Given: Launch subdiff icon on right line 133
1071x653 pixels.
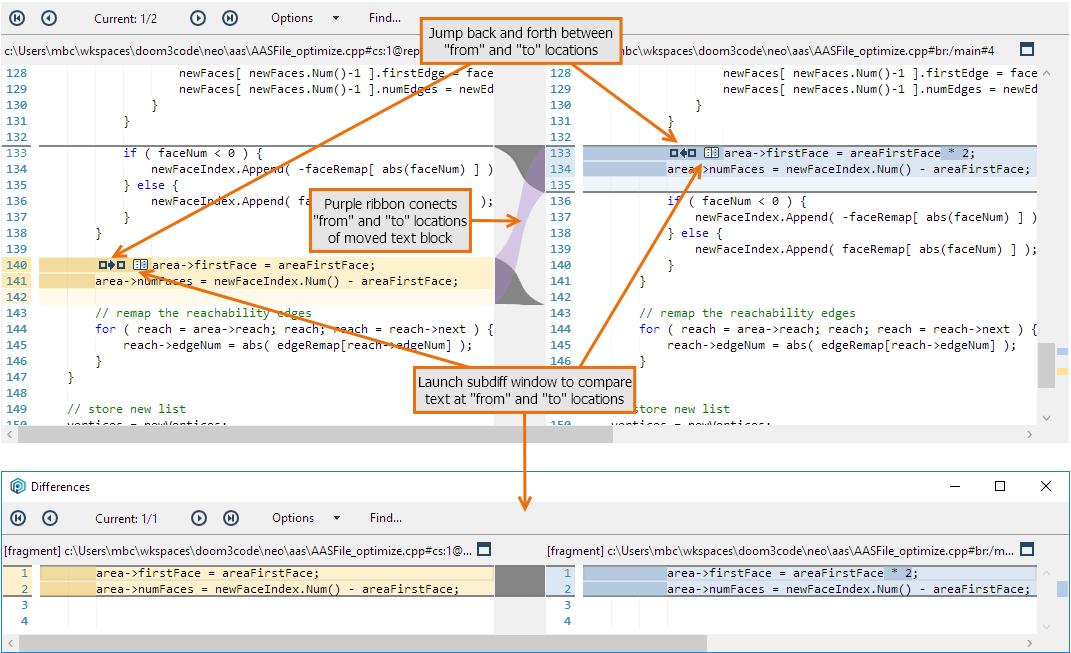Looking at the screenshot, I should (712, 153).
